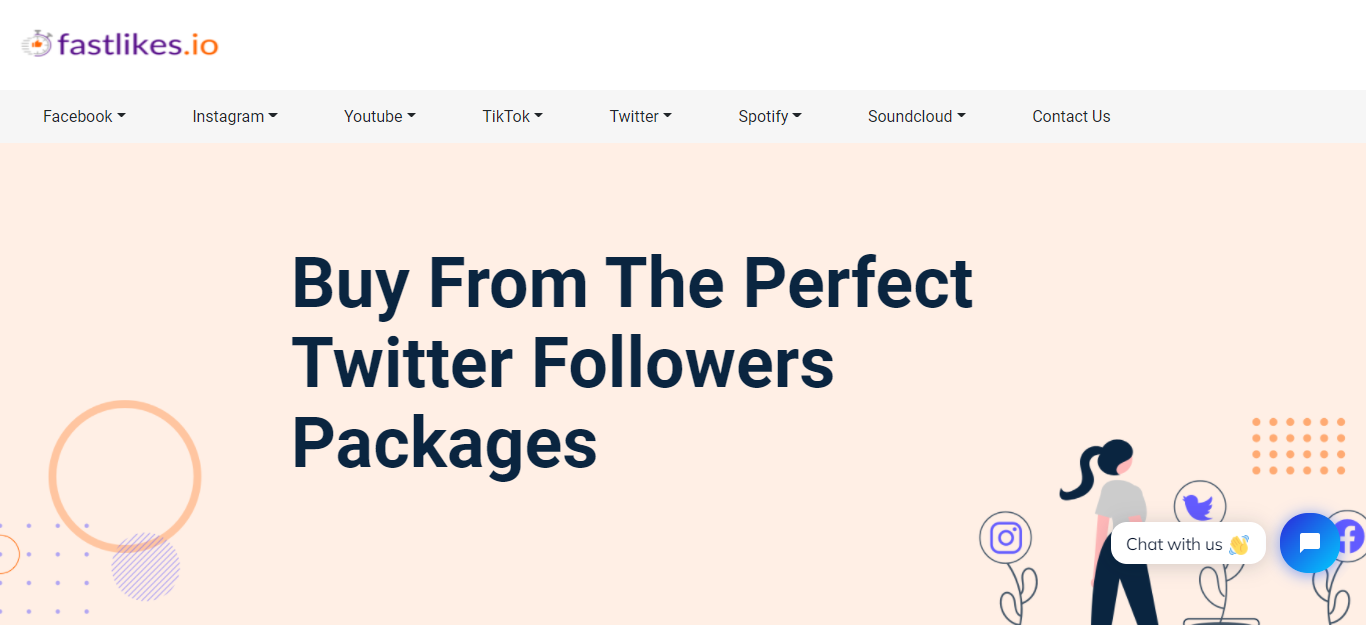Expand the Twitter navigation dropdown
1366x625 pixels.
(640, 116)
